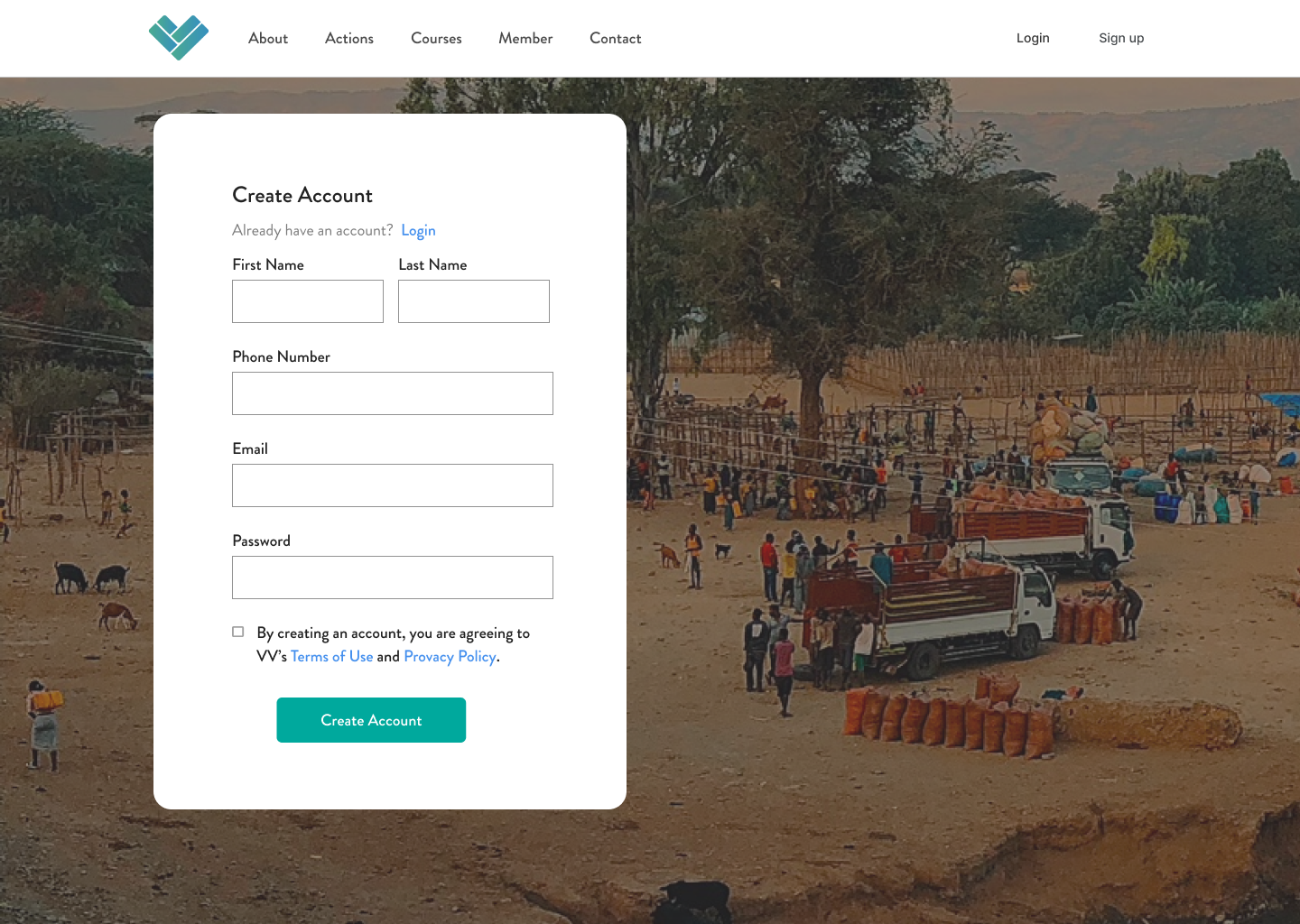Focus the Password input box
Screen dimensions: 1300x924
(x=393, y=577)
